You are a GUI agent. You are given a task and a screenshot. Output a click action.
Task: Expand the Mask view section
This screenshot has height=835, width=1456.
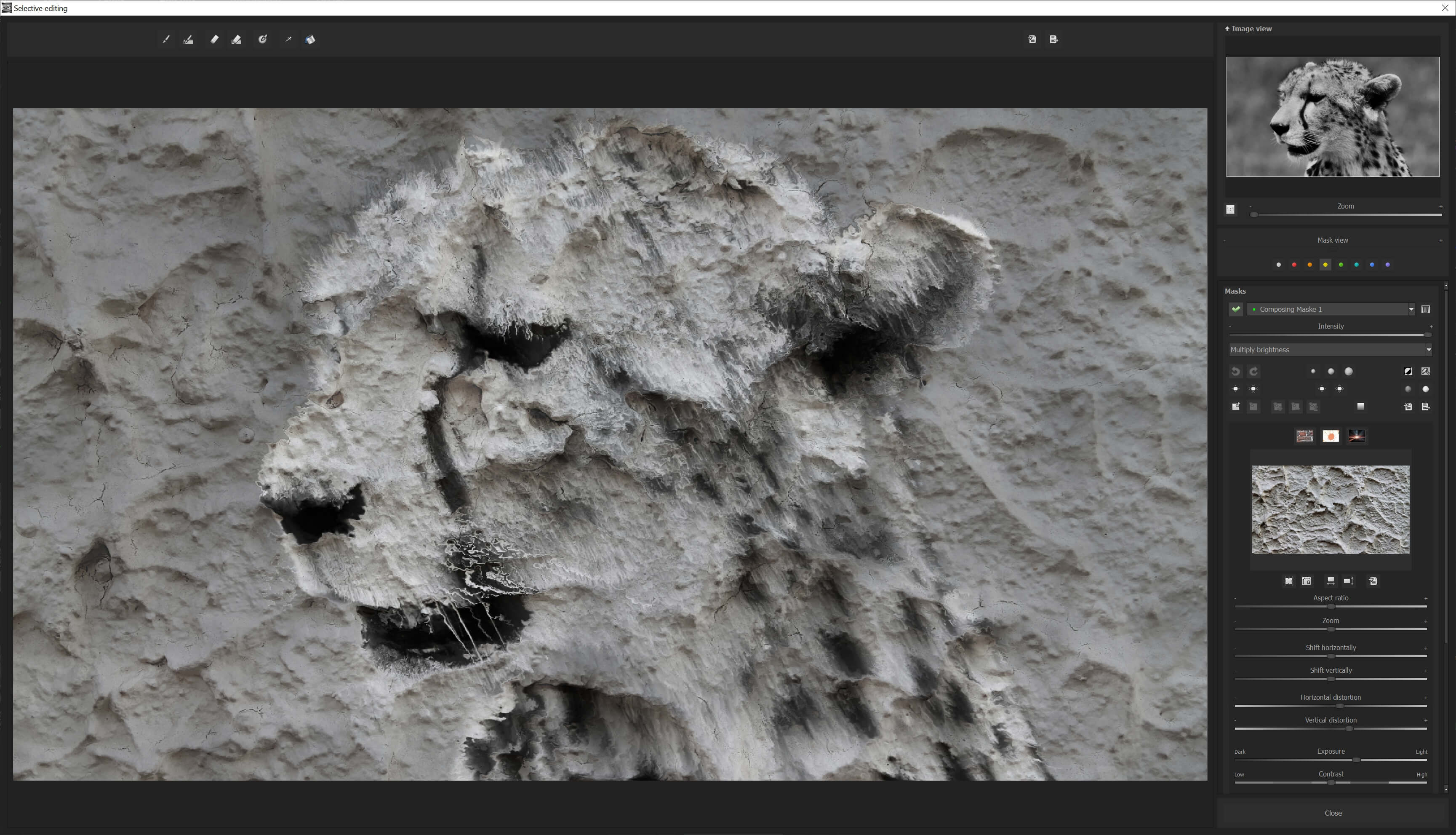(1442, 240)
